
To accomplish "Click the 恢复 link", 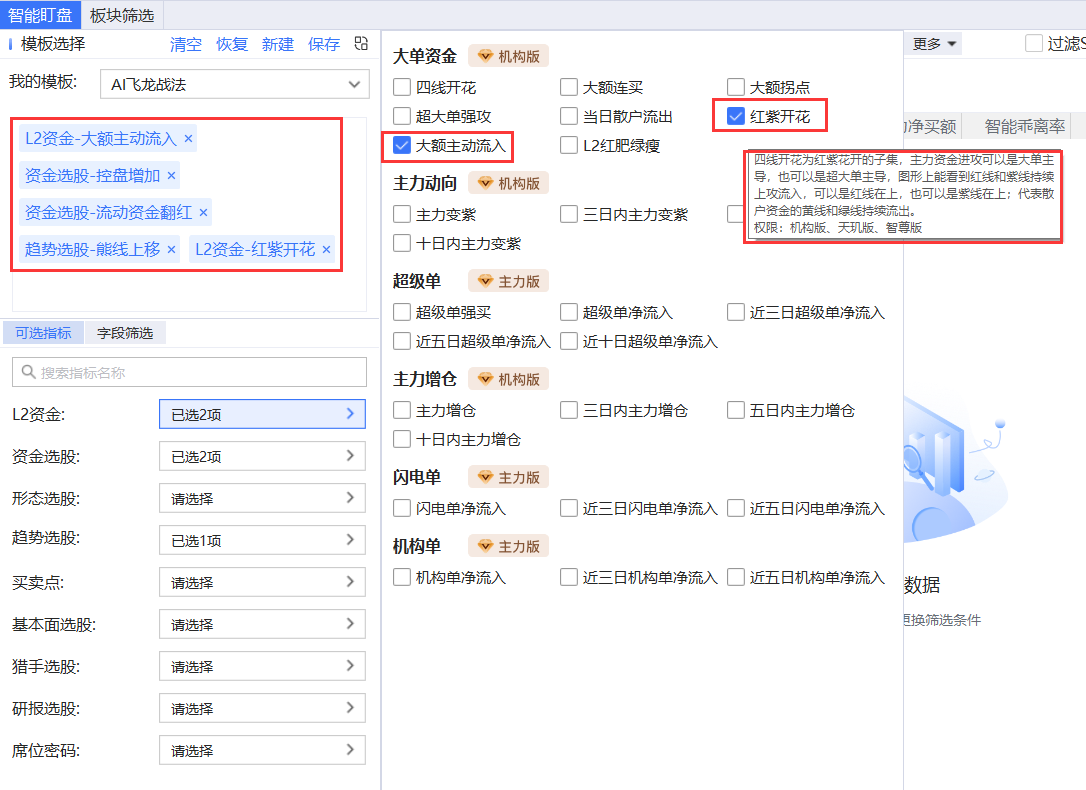I will pyautogui.click(x=232, y=44).
